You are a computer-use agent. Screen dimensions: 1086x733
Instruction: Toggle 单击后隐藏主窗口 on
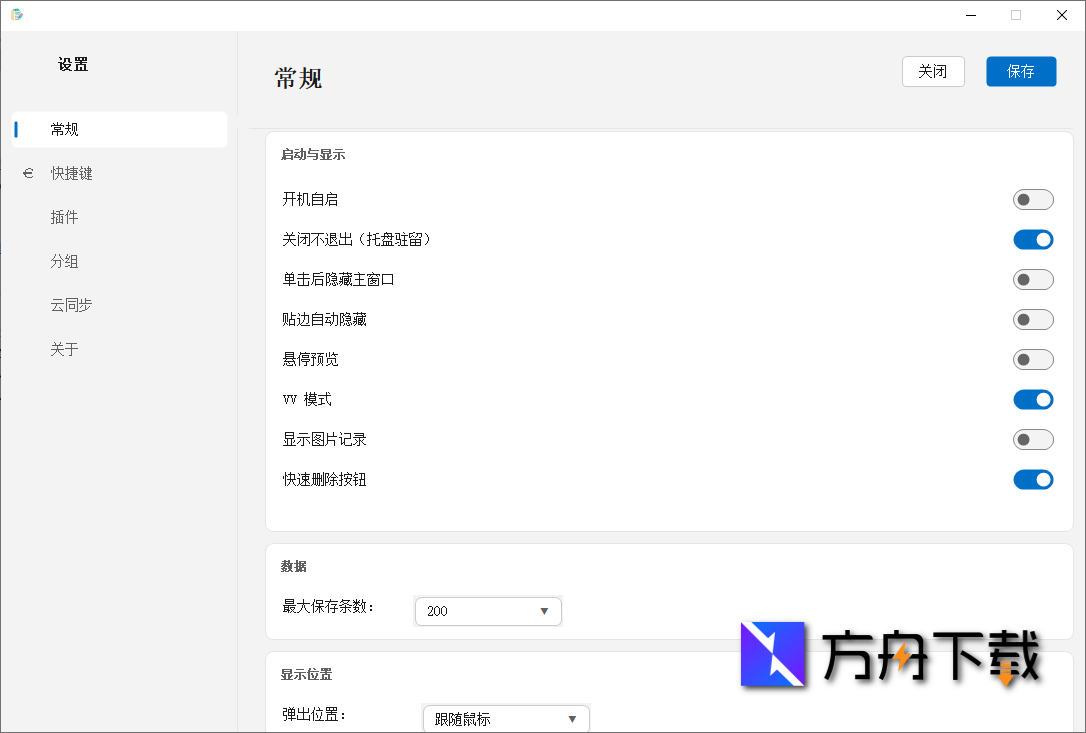pyautogui.click(x=1033, y=279)
